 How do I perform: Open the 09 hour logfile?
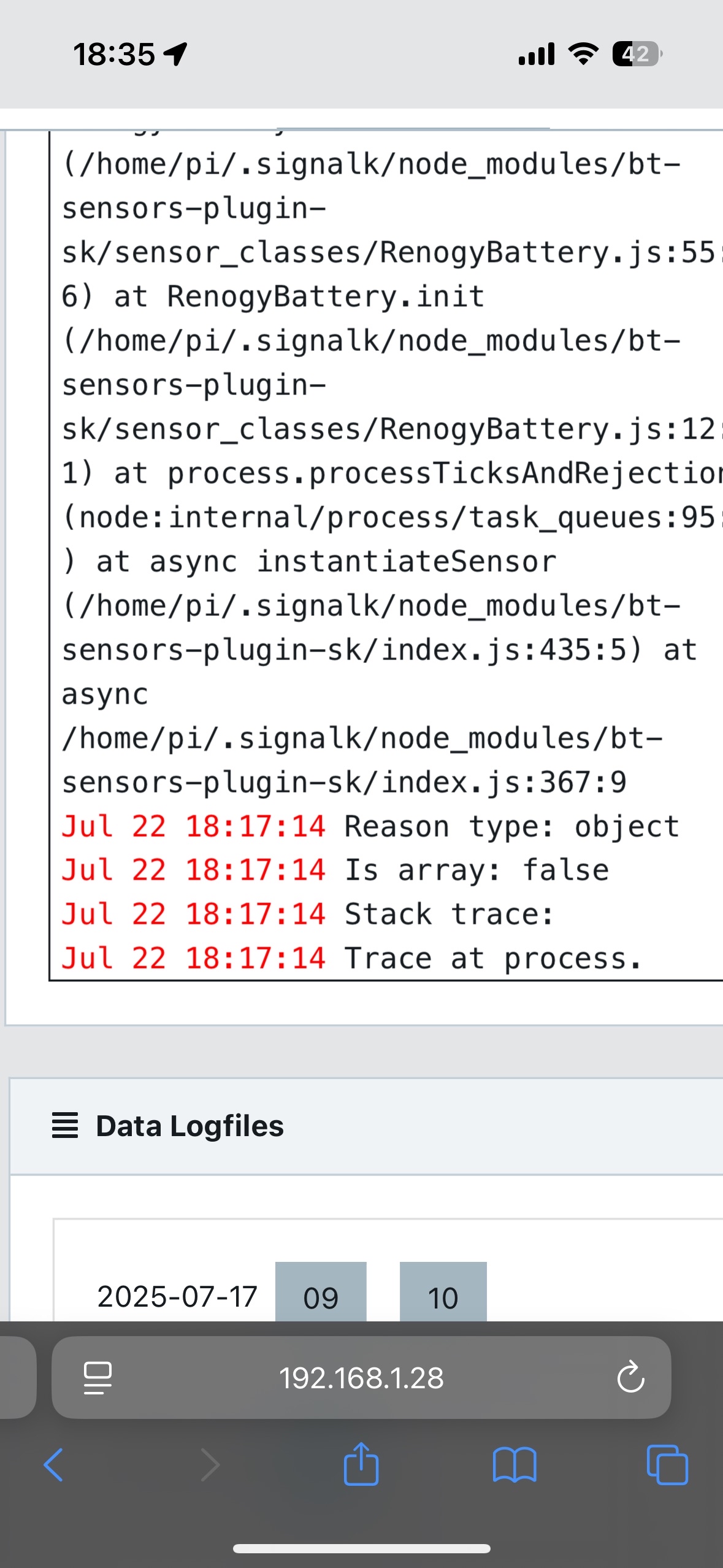point(321,1293)
